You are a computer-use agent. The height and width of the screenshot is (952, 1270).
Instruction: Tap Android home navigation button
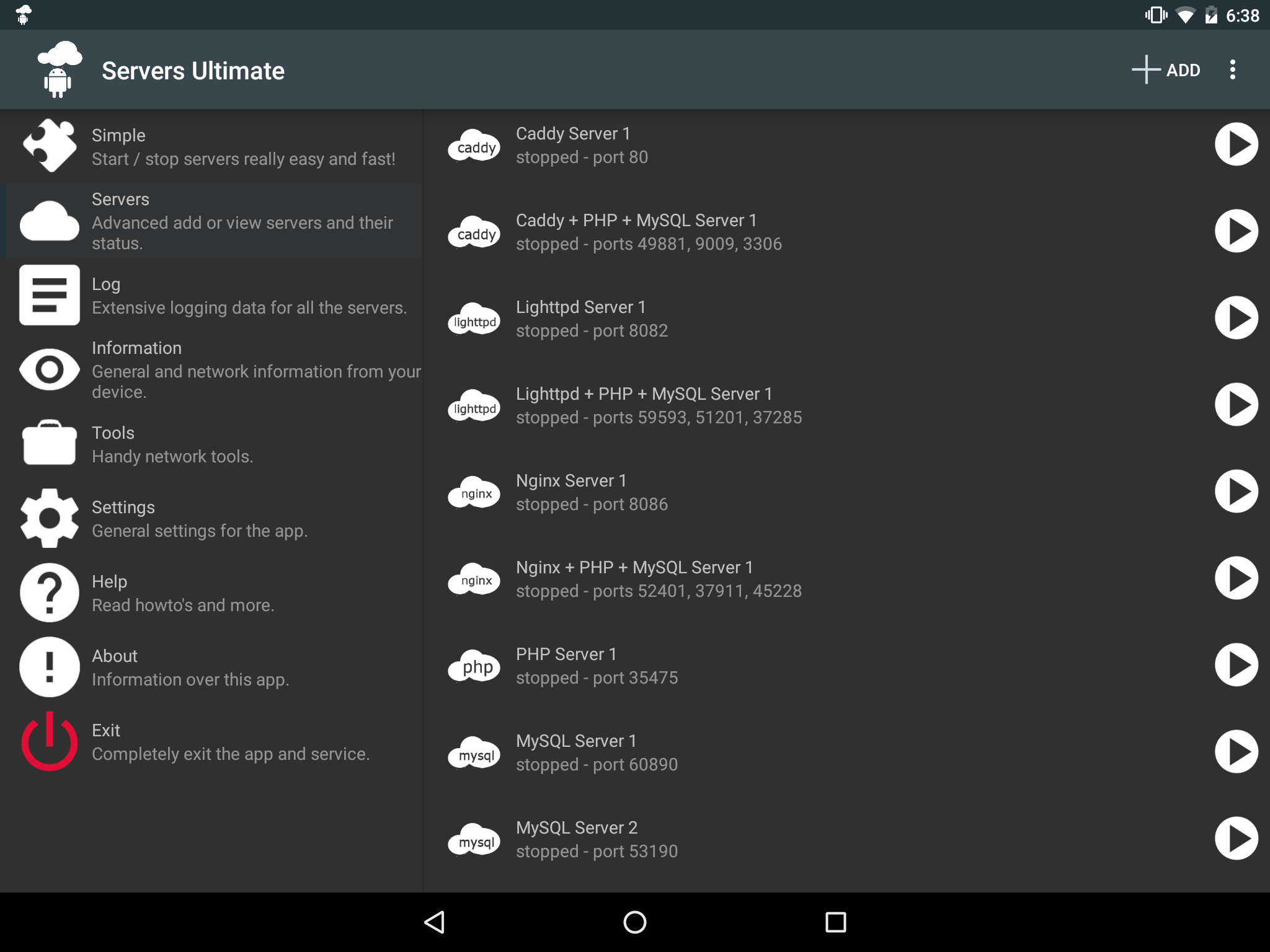click(x=635, y=922)
